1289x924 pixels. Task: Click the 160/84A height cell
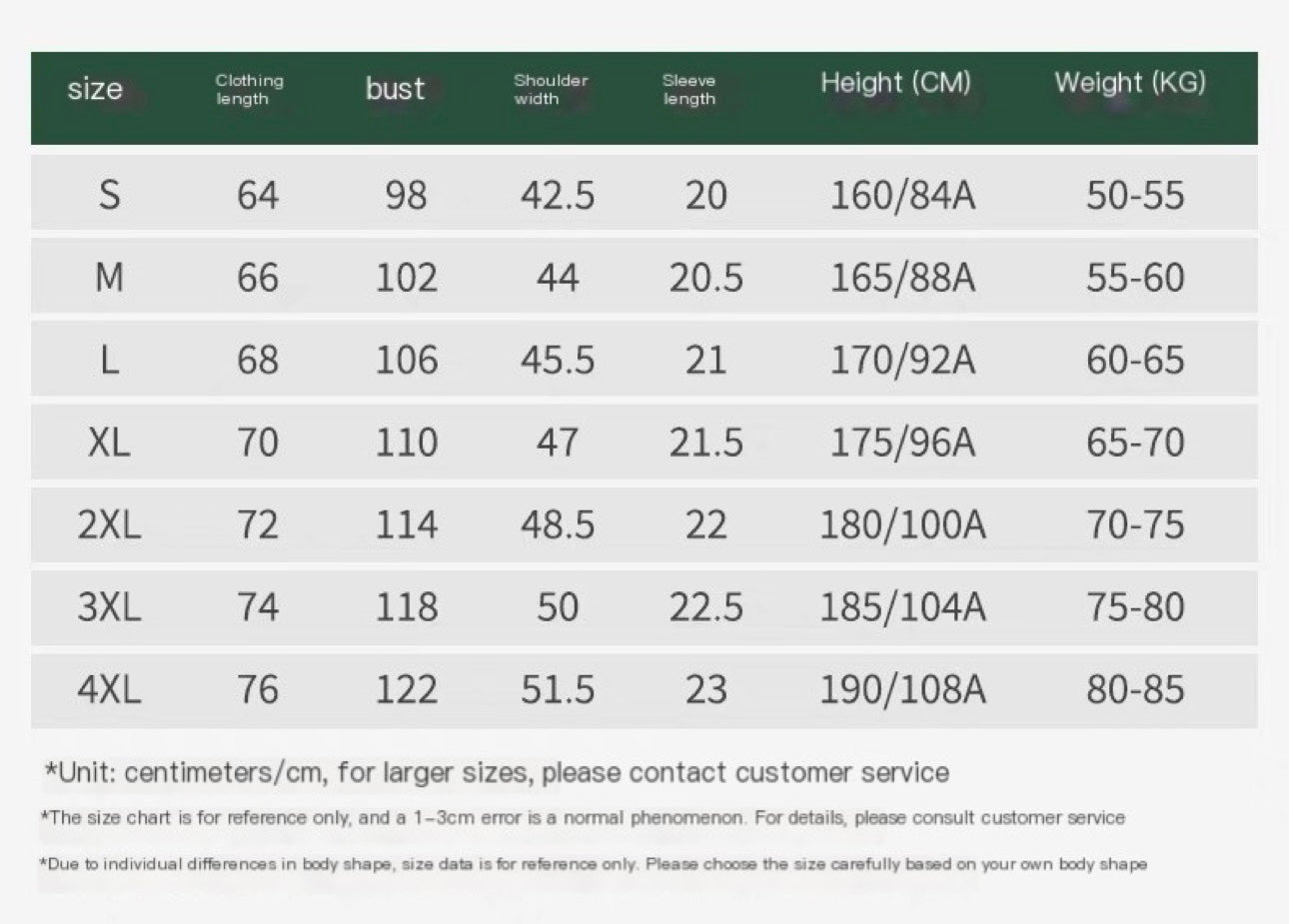click(x=902, y=194)
